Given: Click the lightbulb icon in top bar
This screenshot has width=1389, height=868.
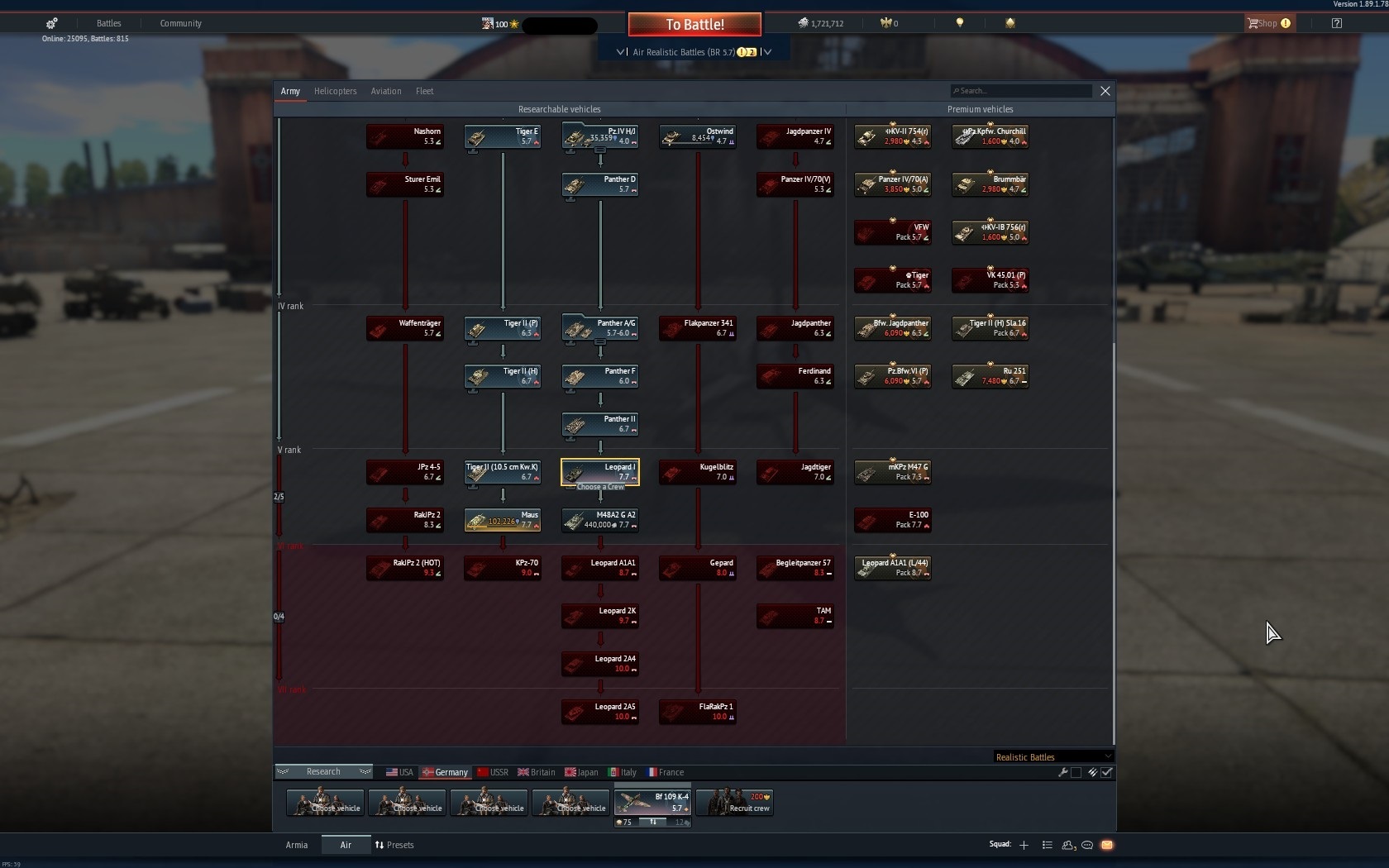Looking at the screenshot, I should click(960, 23).
